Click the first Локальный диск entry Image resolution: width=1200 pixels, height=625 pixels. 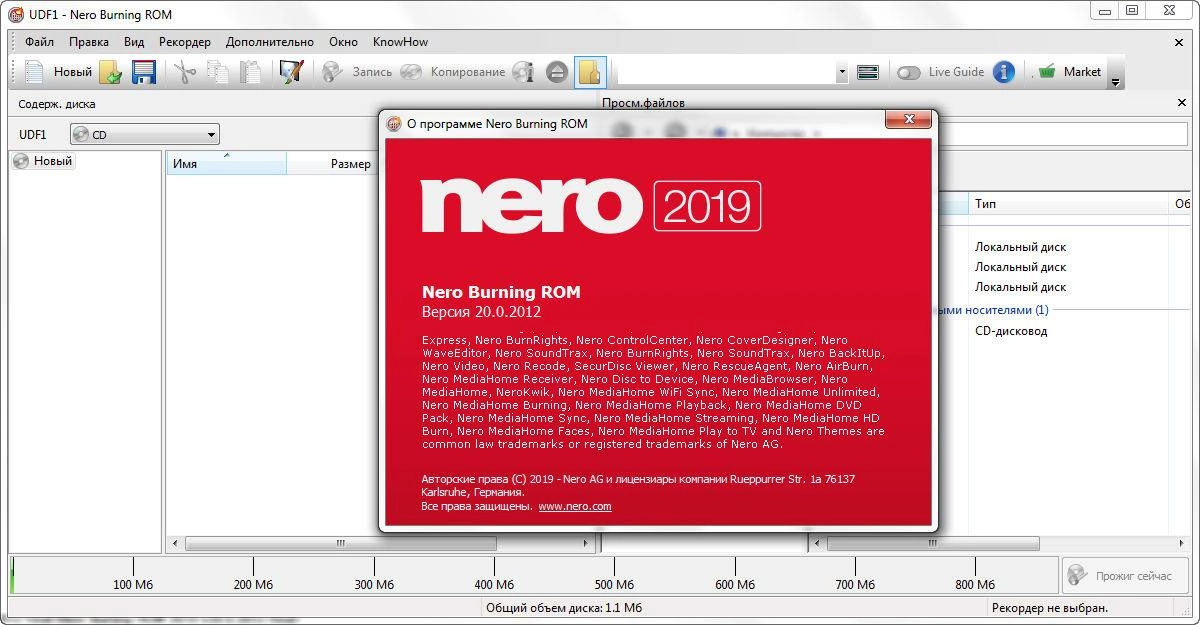(x=1020, y=247)
